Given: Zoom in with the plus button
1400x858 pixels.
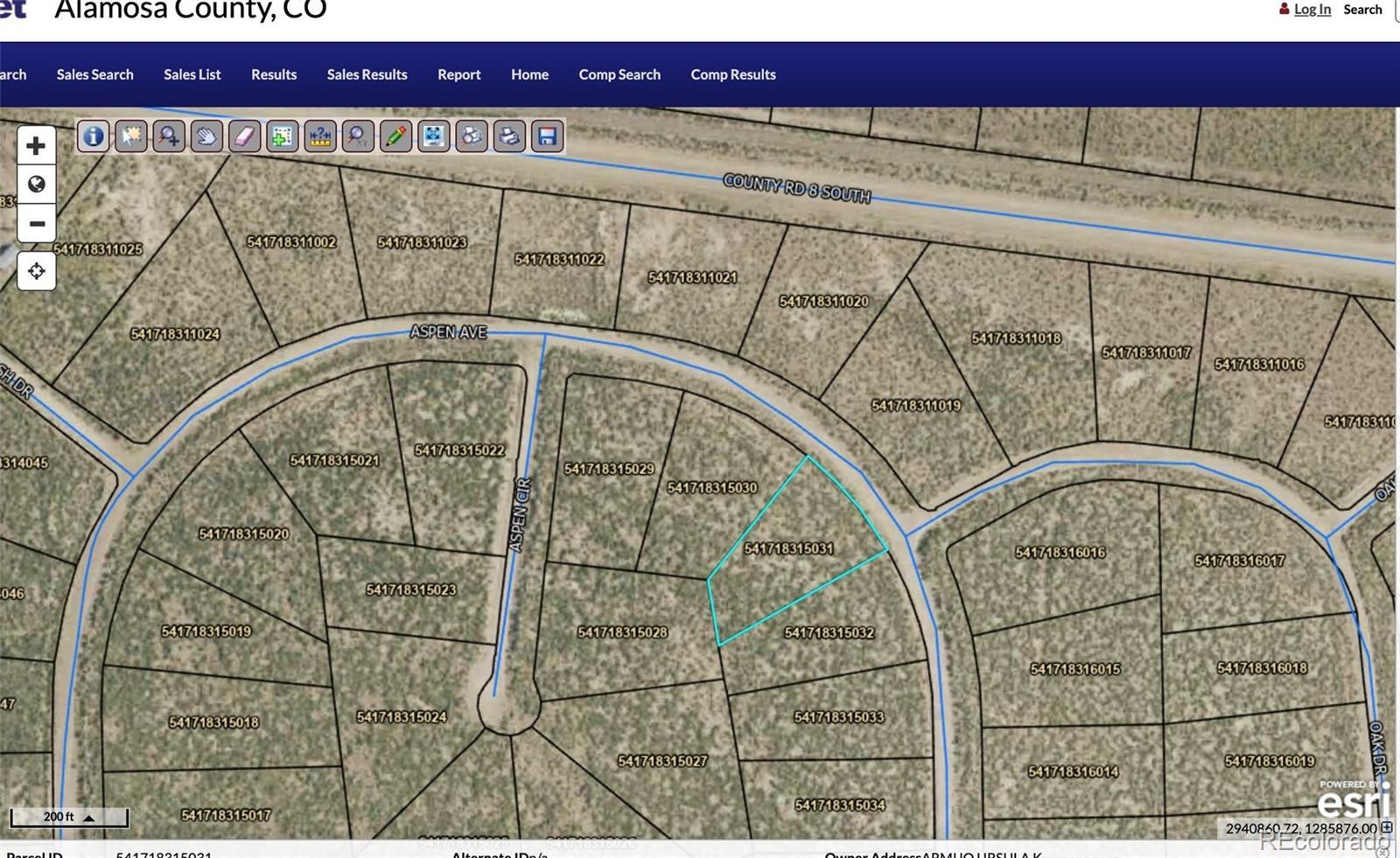Looking at the screenshot, I should (x=36, y=145).
